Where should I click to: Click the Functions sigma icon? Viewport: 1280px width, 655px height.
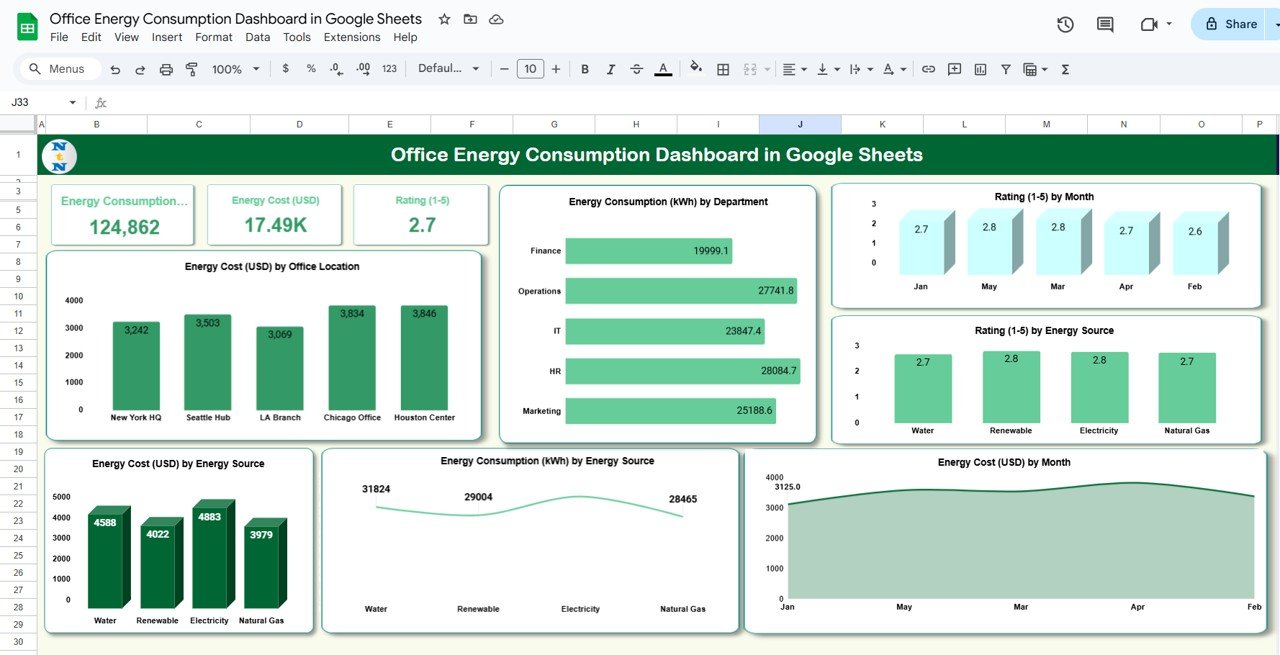click(x=1065, y=69)
